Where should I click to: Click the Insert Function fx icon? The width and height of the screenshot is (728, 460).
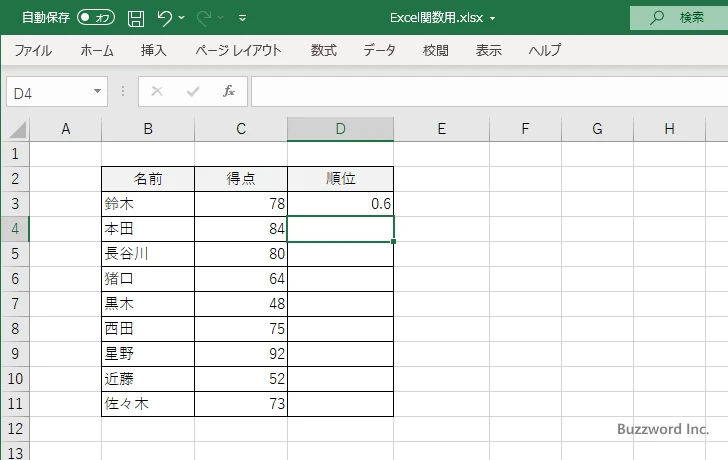228,91
